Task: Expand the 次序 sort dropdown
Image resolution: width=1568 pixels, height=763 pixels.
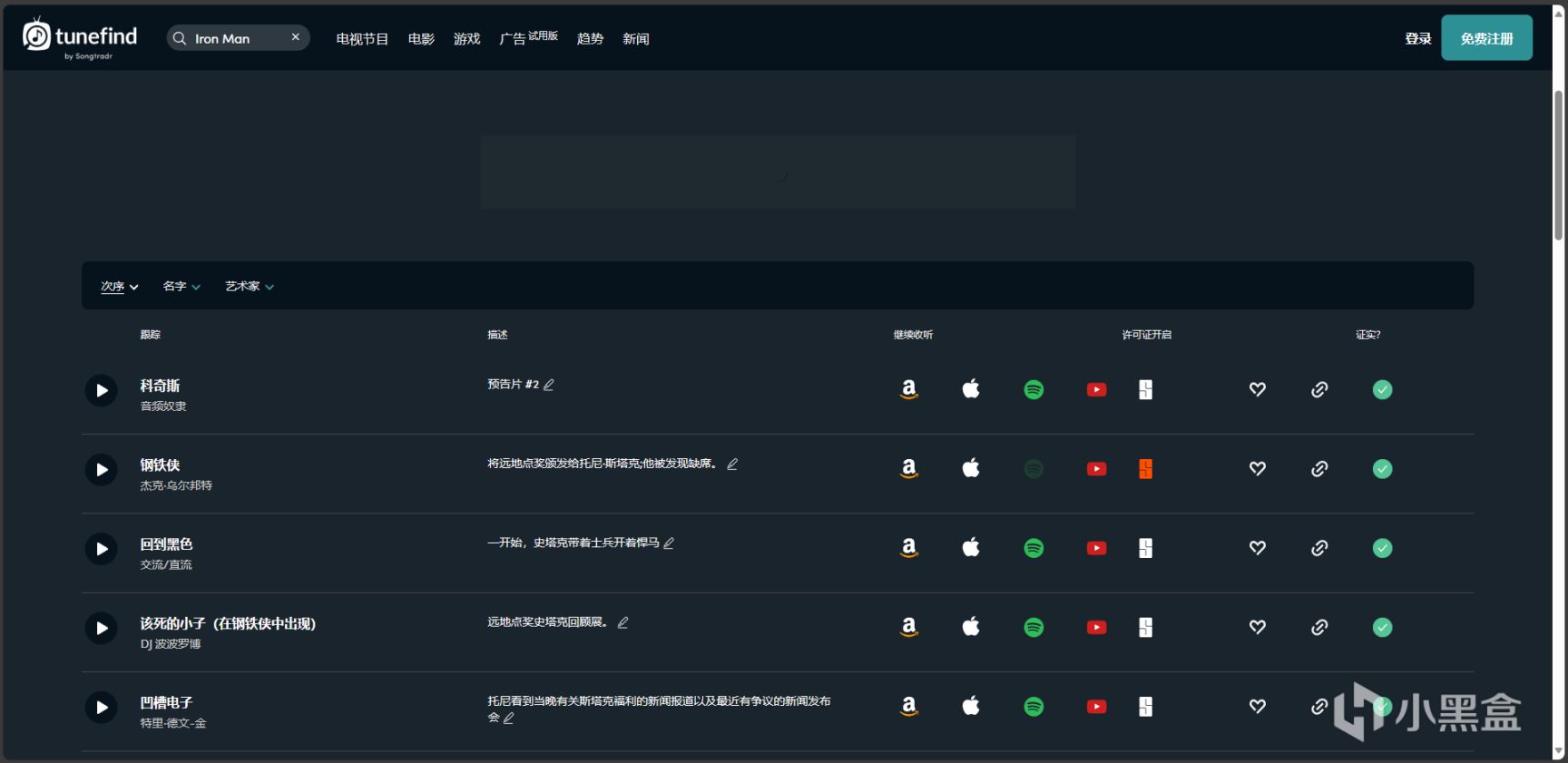Action: [x=120, y=287]
